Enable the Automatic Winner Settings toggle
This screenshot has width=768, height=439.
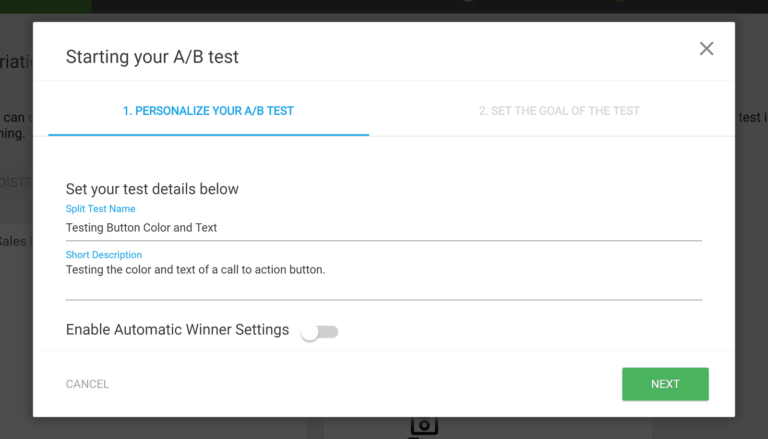320,332
